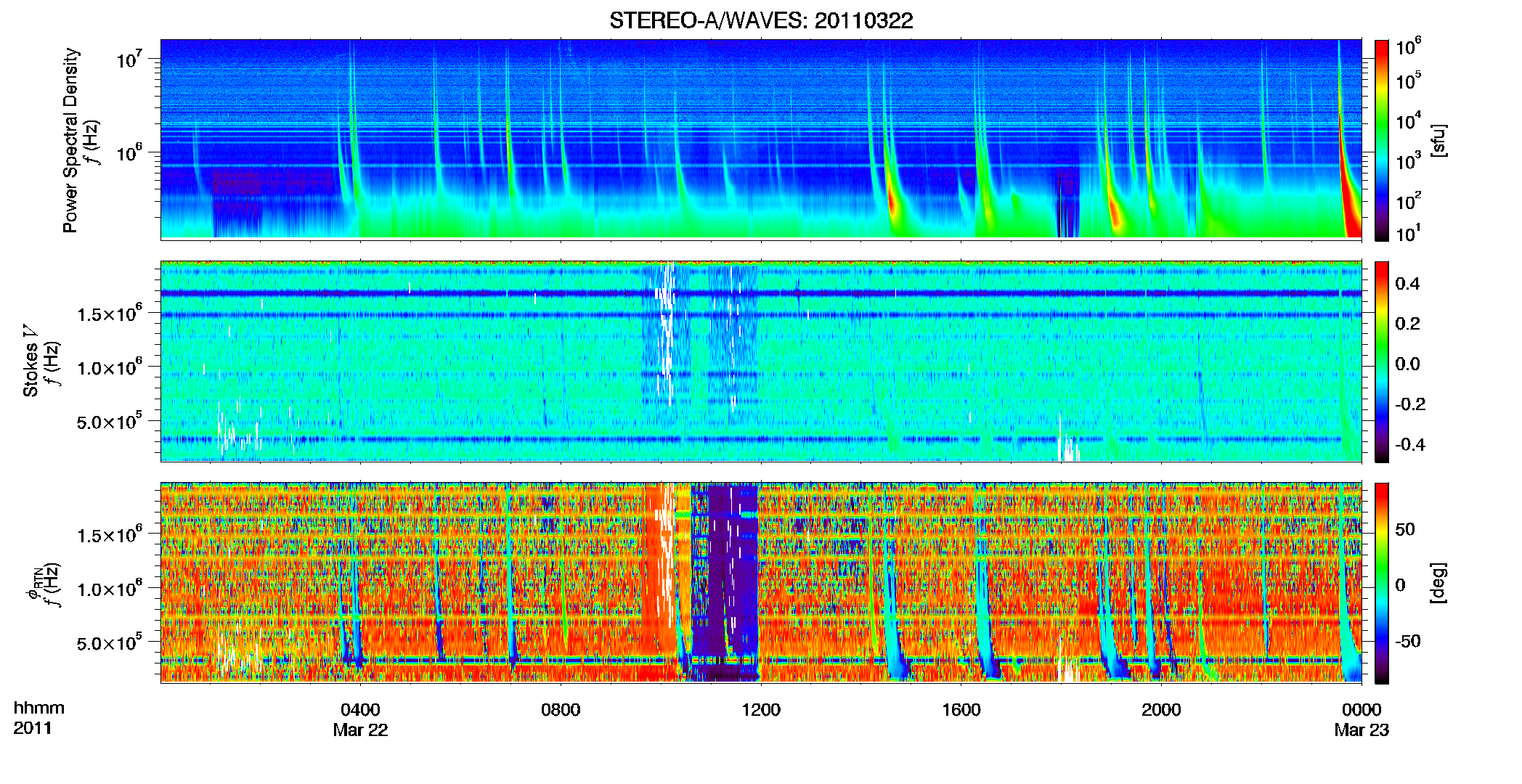Image resolution: width=1522 pixels, height=784 pixels.
Task: Select the 10^7 frequency tick label
Action: point(129,59)
